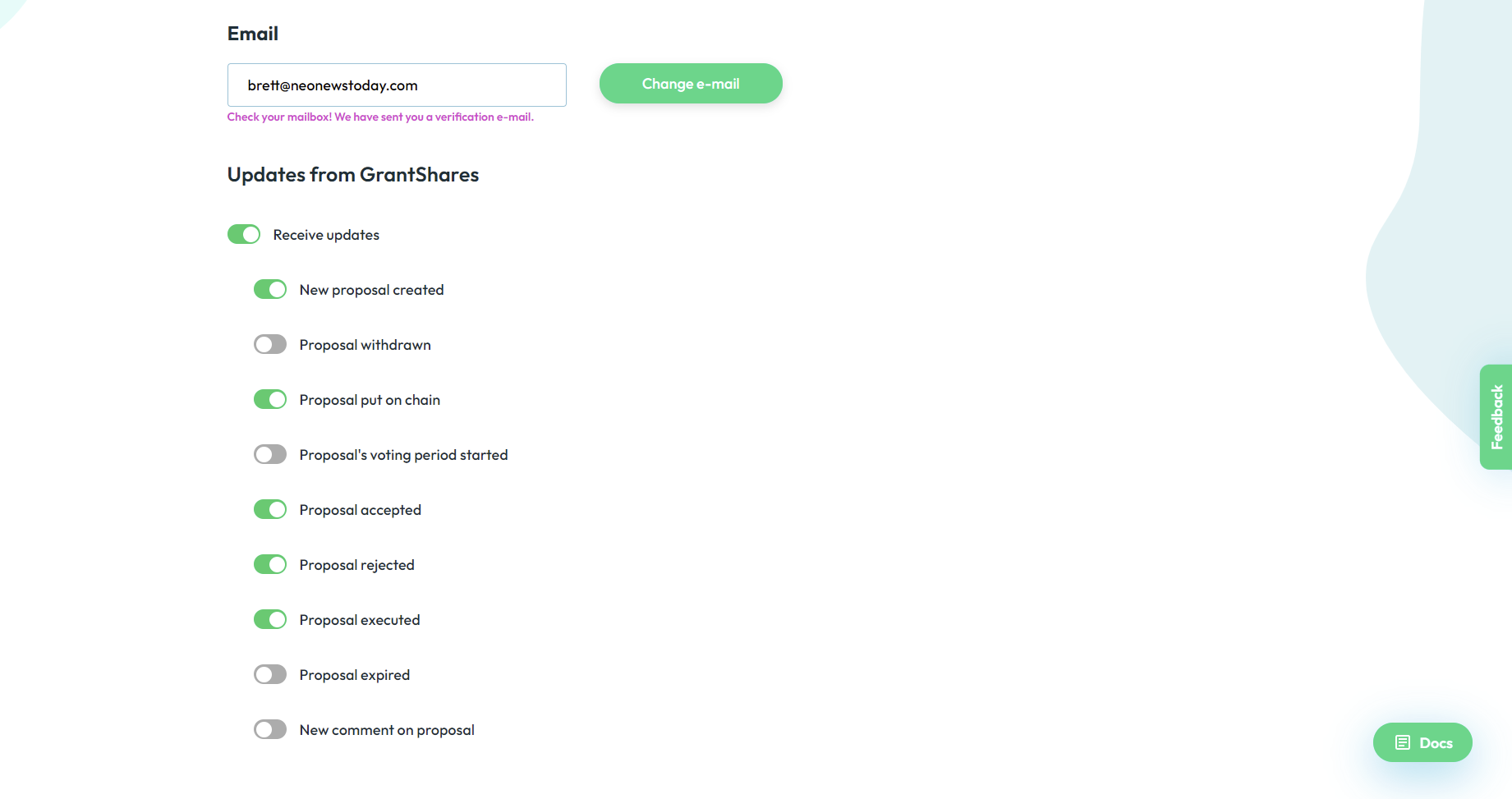Switch off Proposal put on chain toggle

point(270,400)
